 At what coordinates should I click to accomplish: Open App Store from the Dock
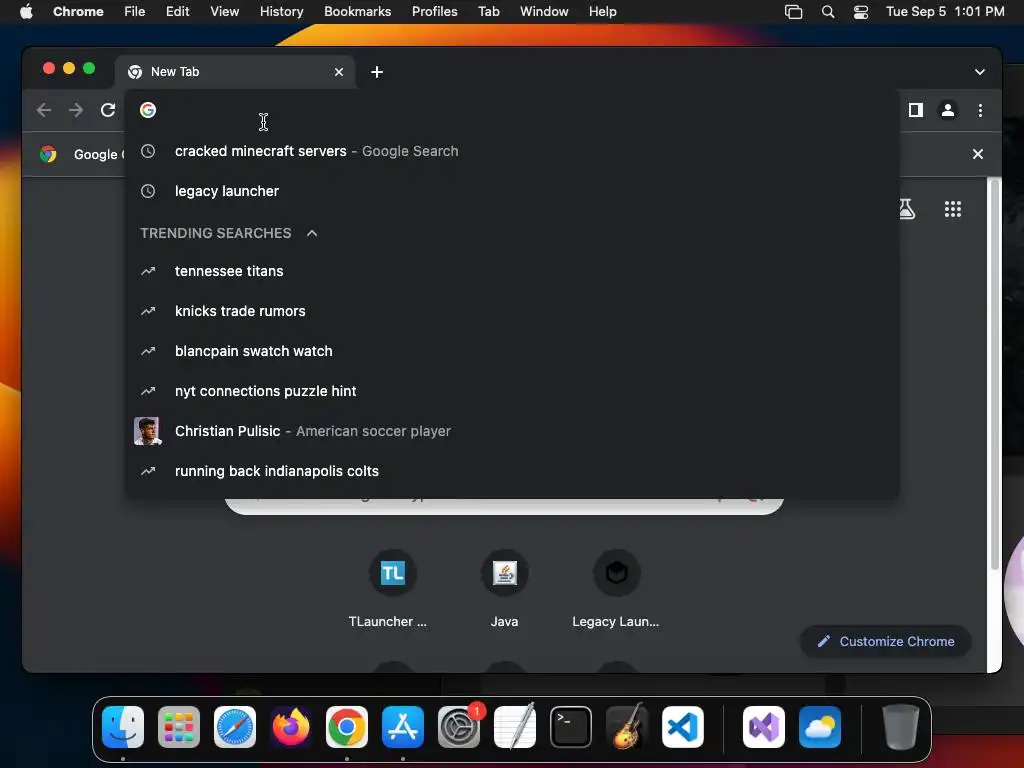click(403, 727)
